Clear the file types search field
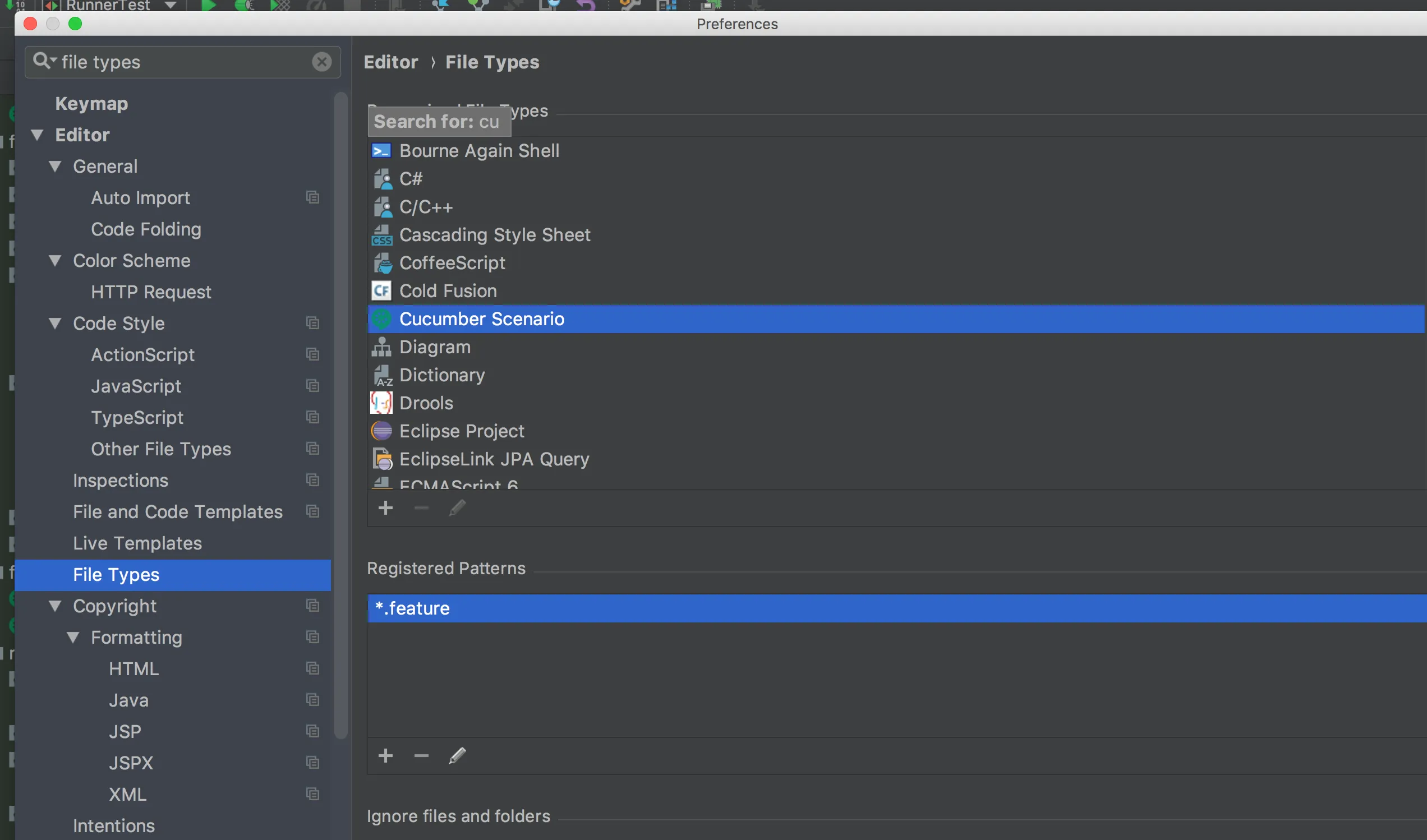Viewport: 1427px width, 840px height. coord(321,62)
